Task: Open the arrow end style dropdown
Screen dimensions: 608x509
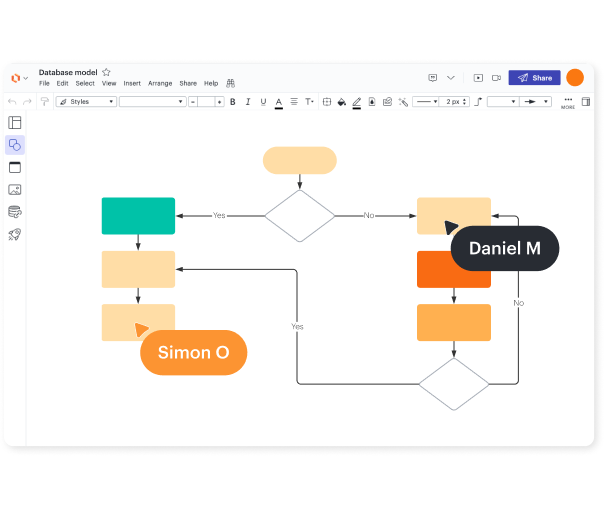Action: coord(533,102)
